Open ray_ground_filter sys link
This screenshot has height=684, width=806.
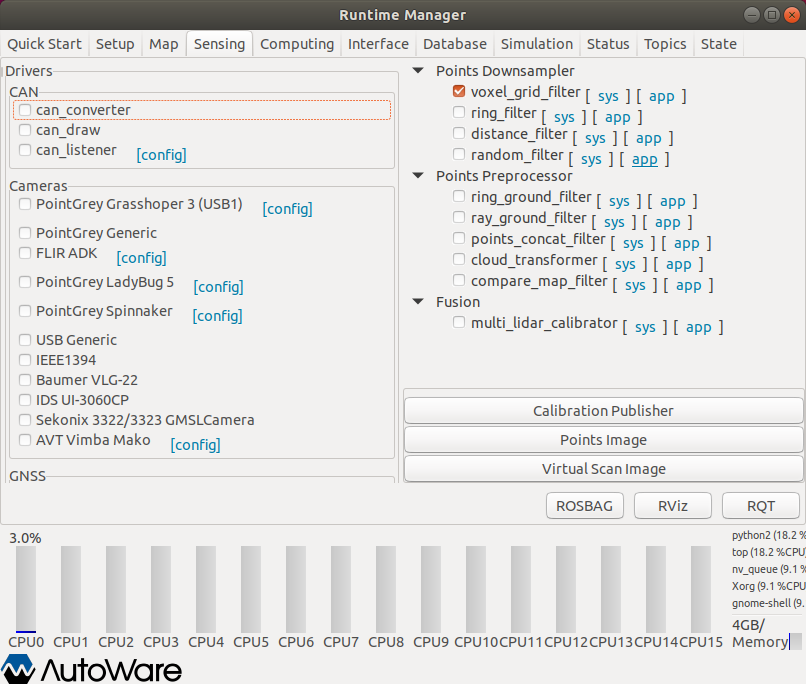(x=614, y=223)
